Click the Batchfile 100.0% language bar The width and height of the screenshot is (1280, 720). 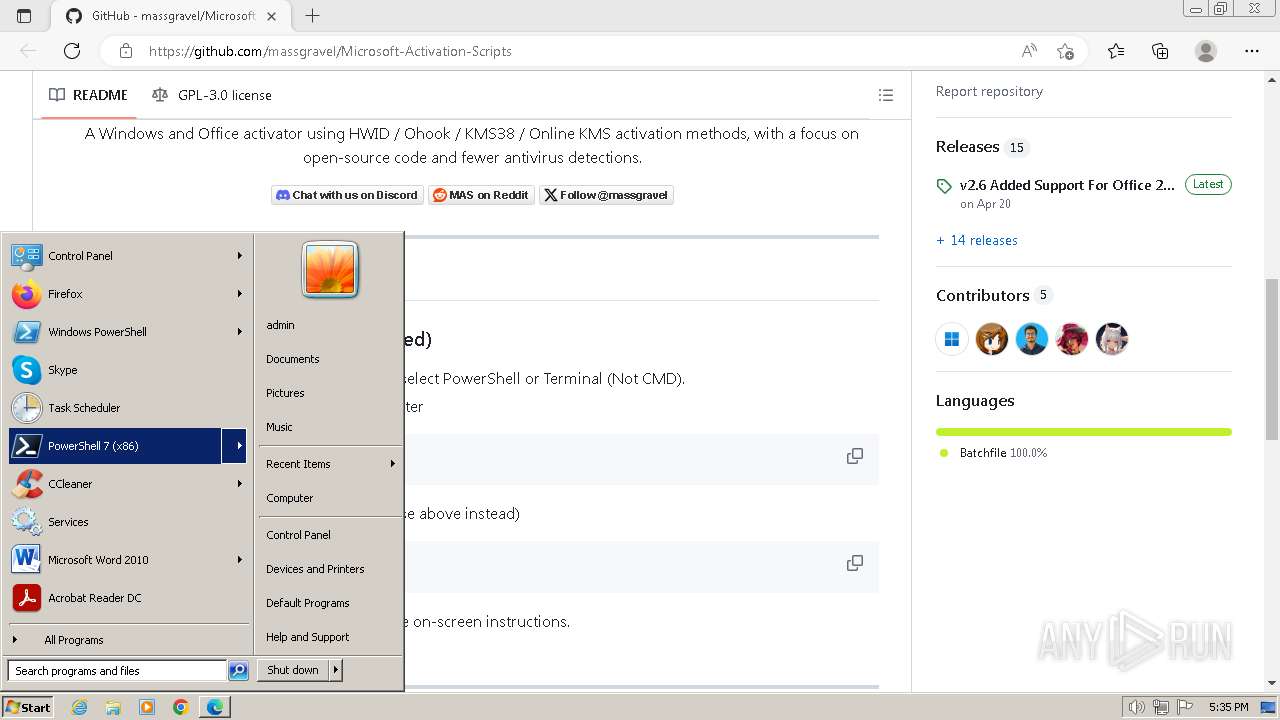[1084, 432]
